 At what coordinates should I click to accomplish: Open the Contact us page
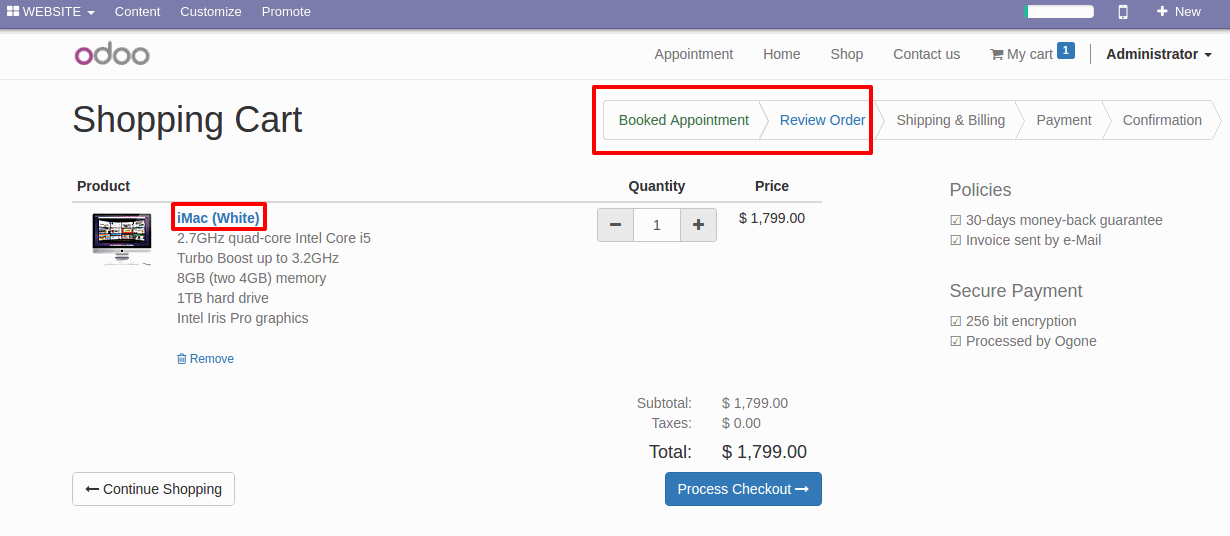tap(927, 54)
